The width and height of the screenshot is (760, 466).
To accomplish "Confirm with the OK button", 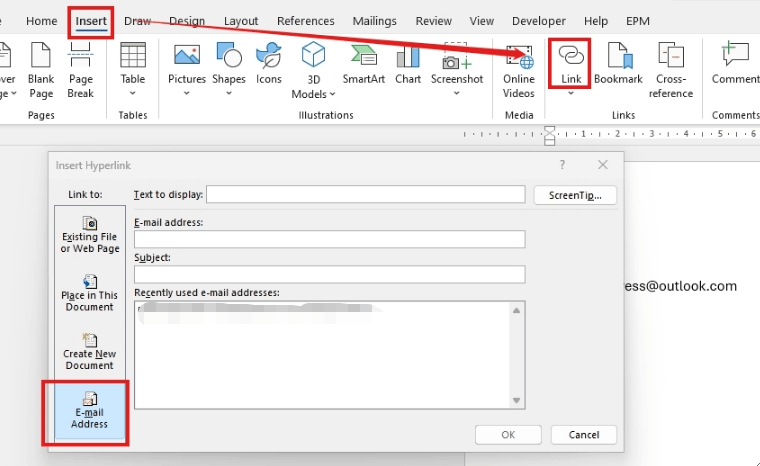I will (508, 434).
